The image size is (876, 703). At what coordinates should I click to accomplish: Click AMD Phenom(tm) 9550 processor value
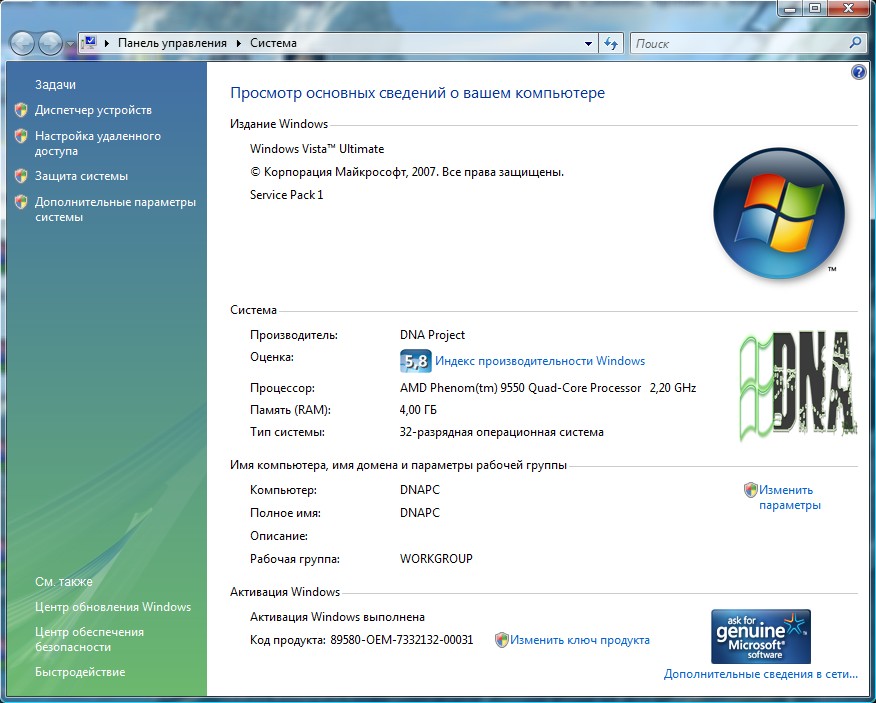(548, 388)
